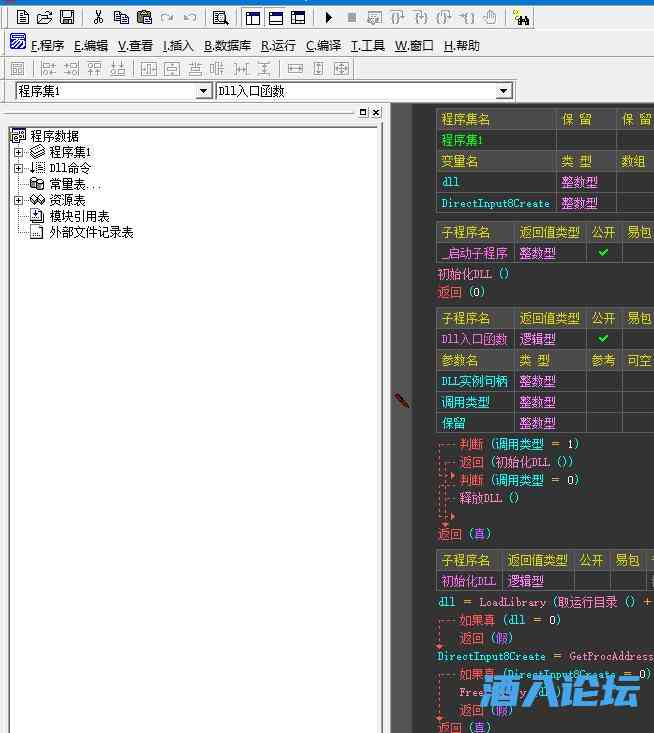Close the side panel with X
The image size is (654, 733).
click(376, 112)
